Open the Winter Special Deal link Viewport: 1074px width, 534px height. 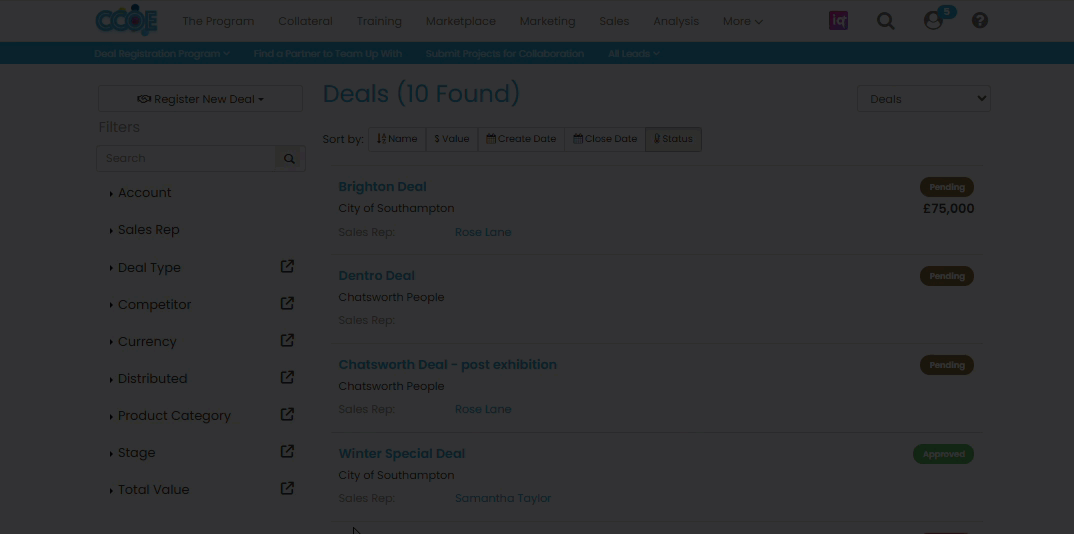coord(401,454)
